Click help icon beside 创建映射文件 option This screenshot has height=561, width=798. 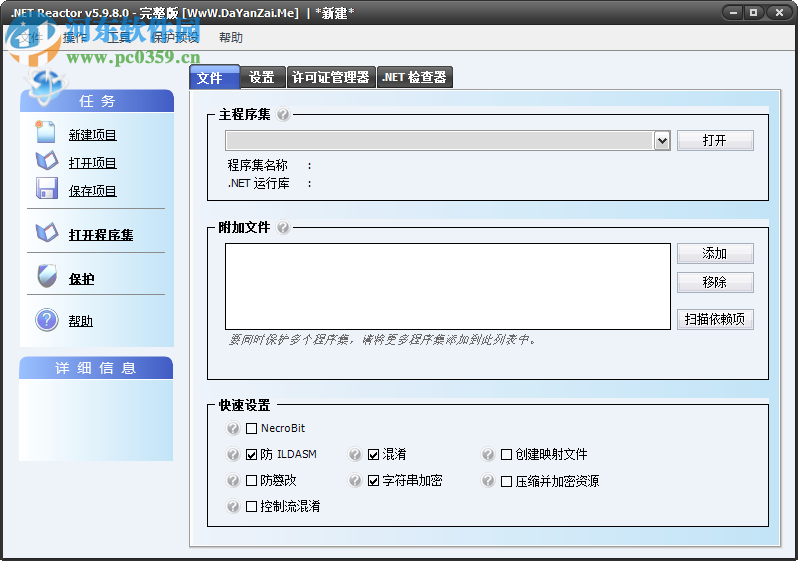coord(488,454)
